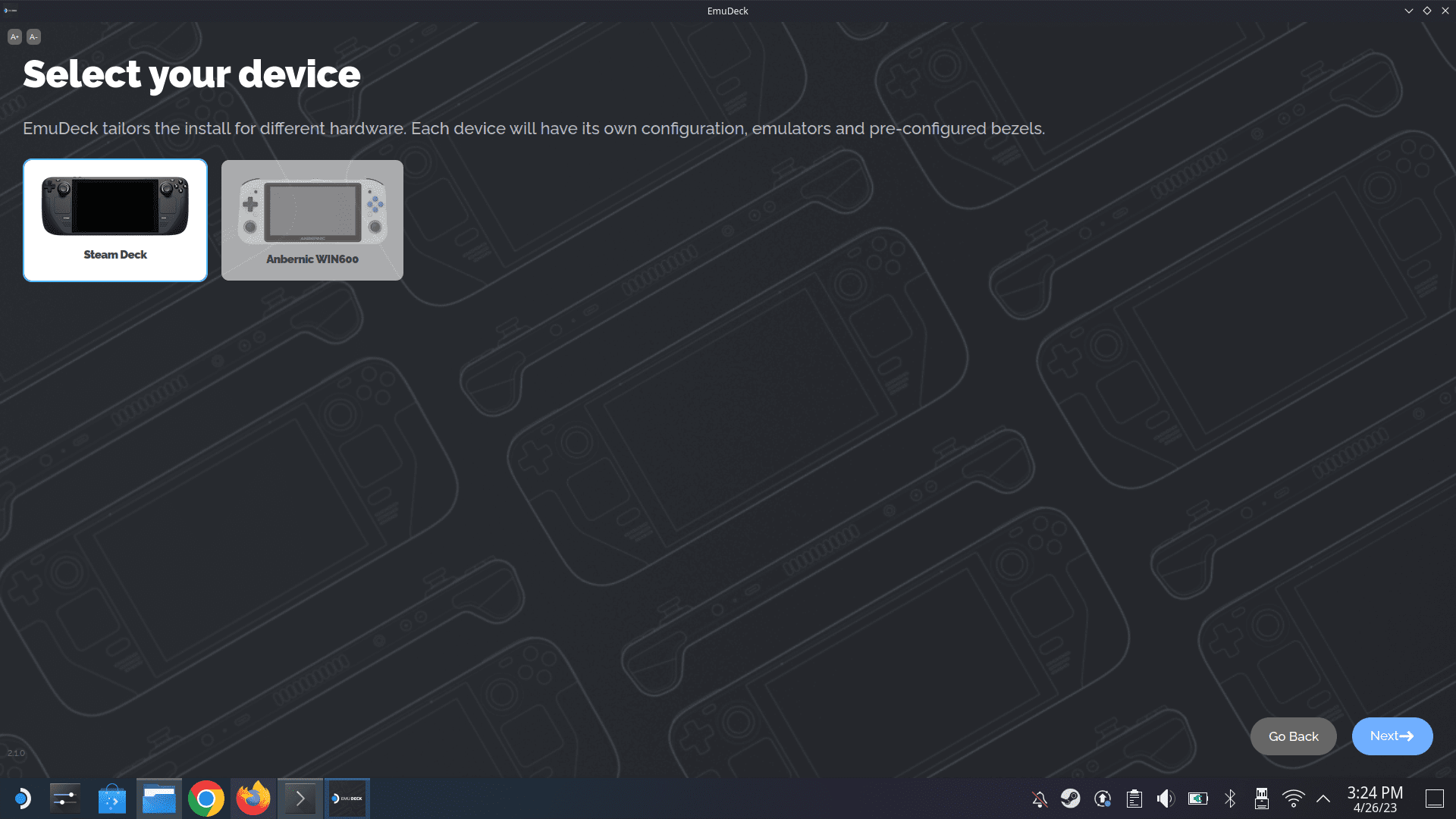The width and height of the screenshot is (1456, 819).
Task: Click the Go Back button
Action: [x=1294, y=736]
